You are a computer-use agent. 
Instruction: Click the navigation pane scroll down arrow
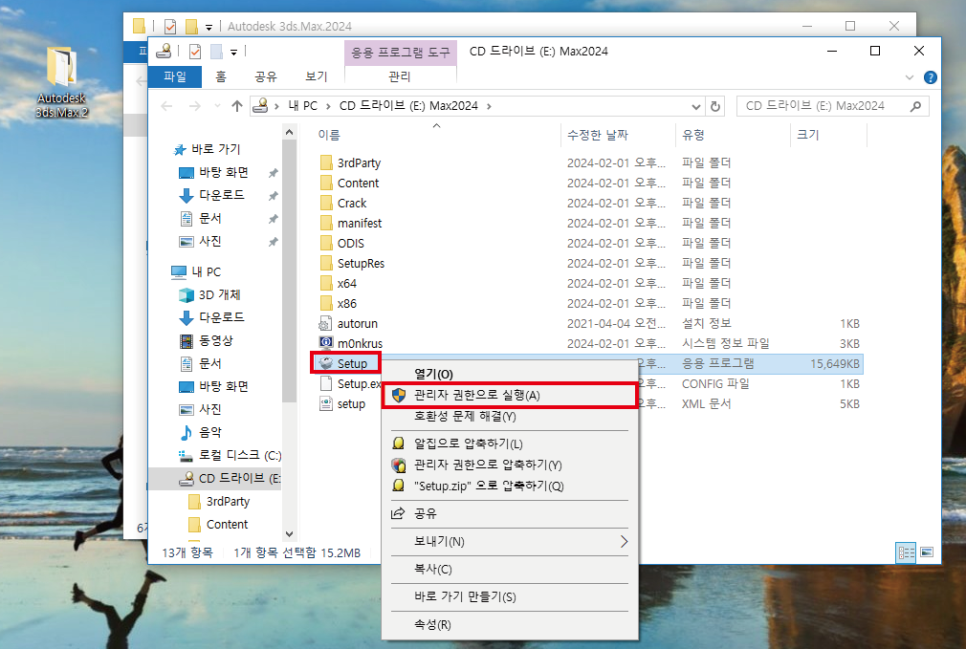pos(289,534)
